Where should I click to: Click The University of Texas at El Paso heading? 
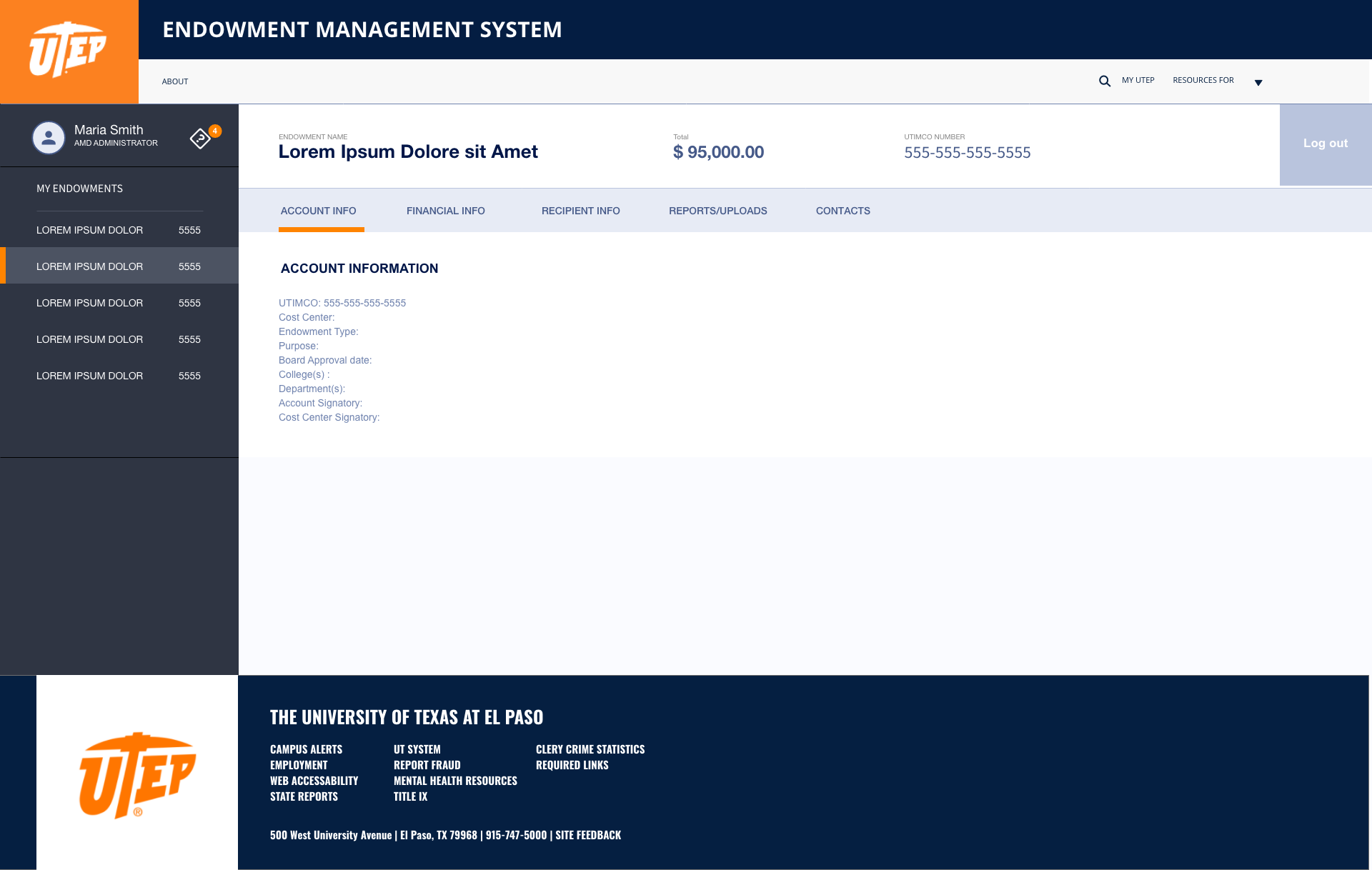coord(407,717)
